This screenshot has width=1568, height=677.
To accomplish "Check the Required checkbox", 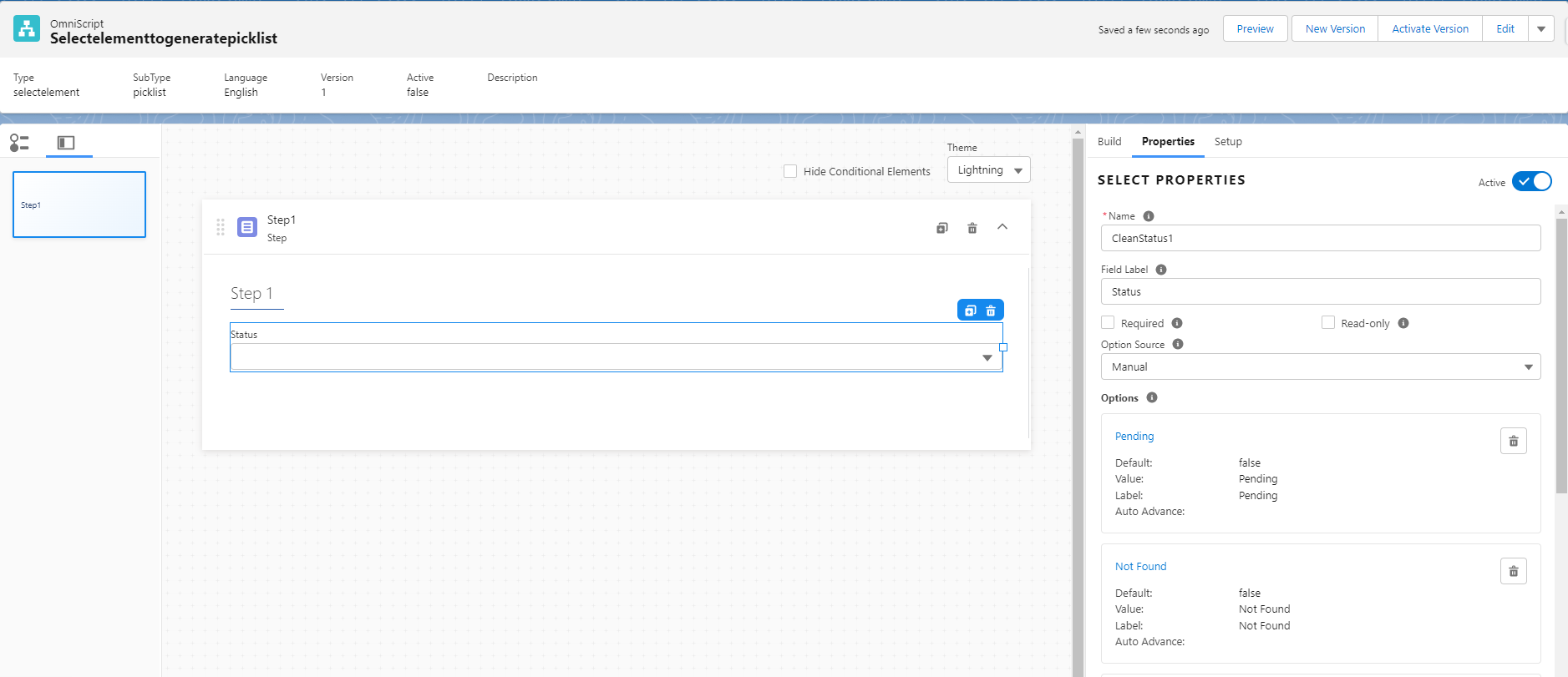I will click(x=1108, y=323).
